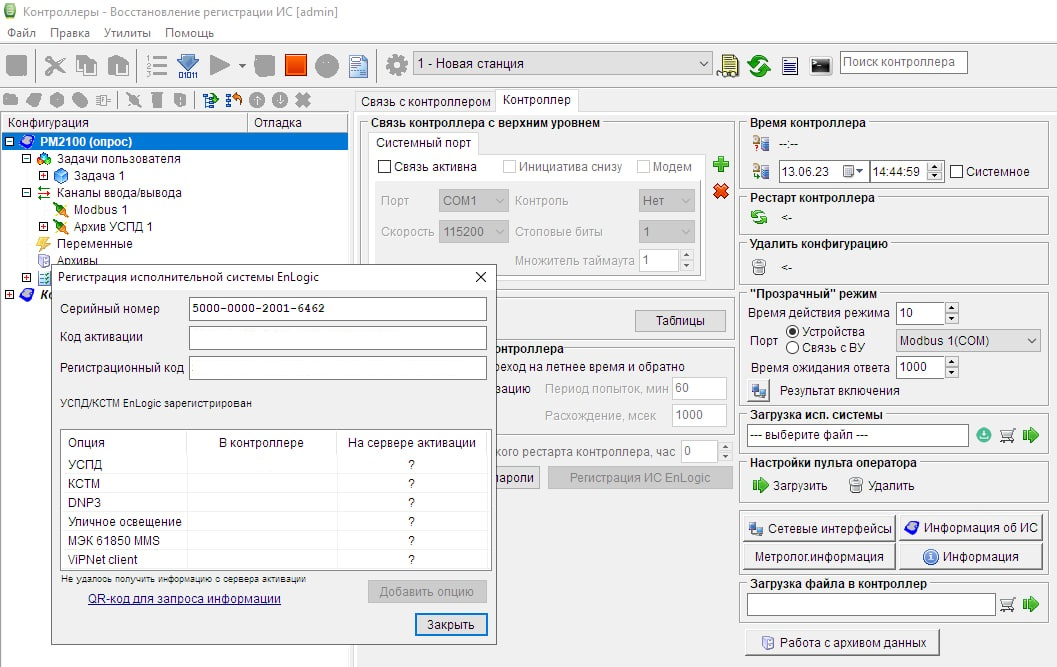
Task: Open the Контроль dropdown showing Нет
Action: coord(667,200)
